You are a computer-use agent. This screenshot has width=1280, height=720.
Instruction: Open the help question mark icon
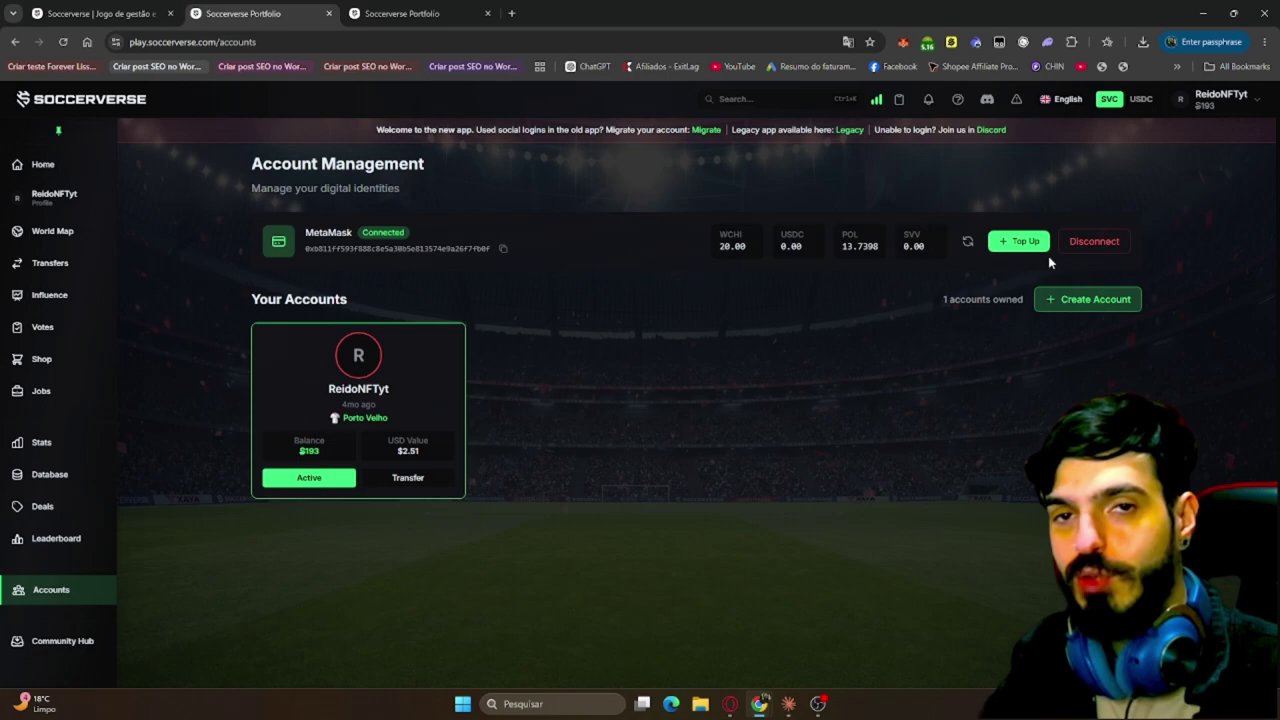point(958,99)
